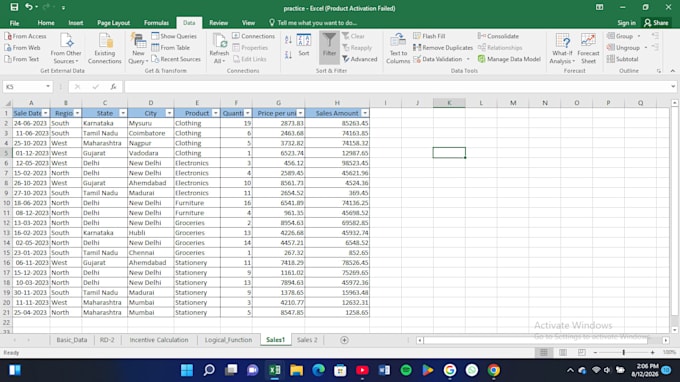The height and width of the screenshot is (382, 680).
Task: Click Recent Sources button
Action: 176,59
